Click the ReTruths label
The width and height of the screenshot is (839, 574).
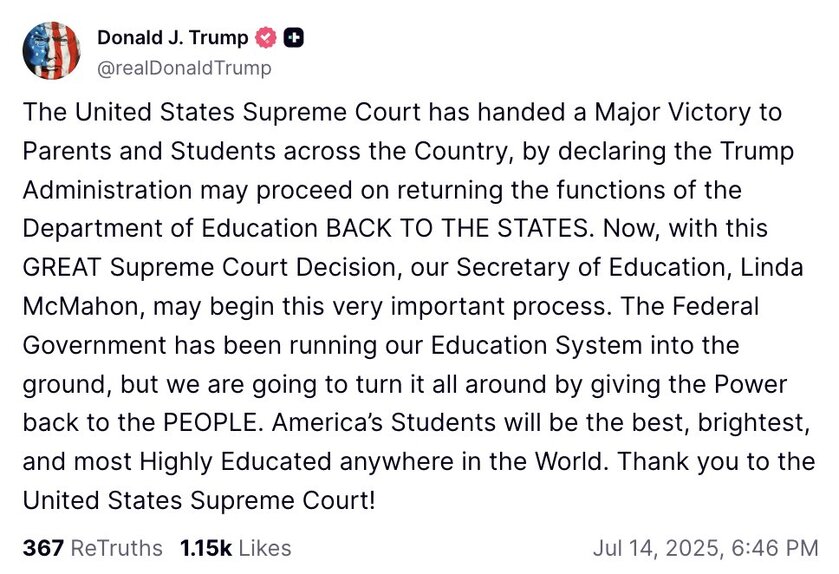116,548
